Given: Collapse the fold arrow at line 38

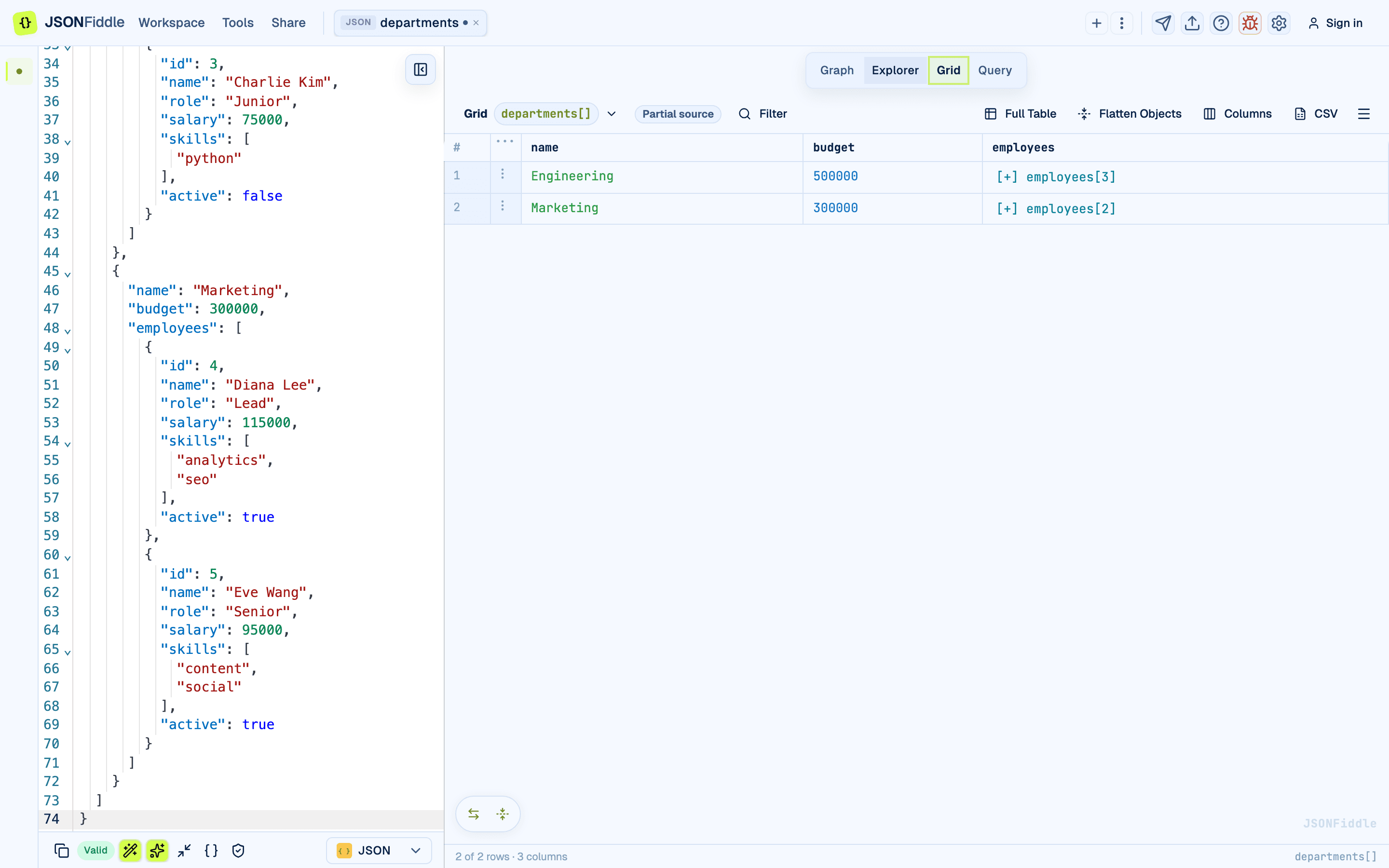Looking at the screenshot, I should pos(68,142).
